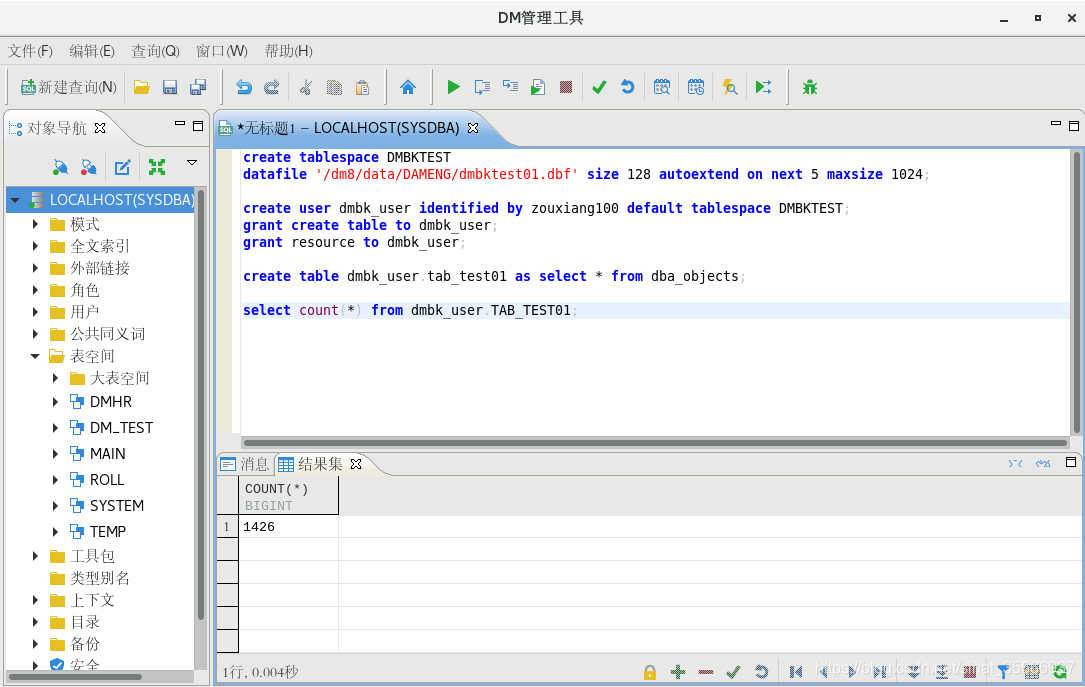Minimize the object navigator panel

pyautogui.click(x=180, y=124)
